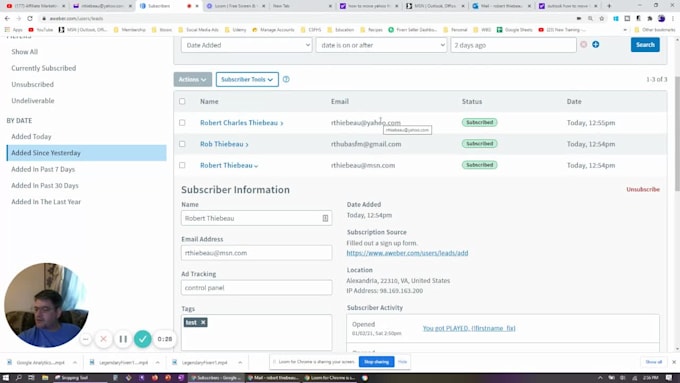This screenshot has height=383, width=680.
Task: Click the contact card icon in Name field
Action: [x=325, y=218]
